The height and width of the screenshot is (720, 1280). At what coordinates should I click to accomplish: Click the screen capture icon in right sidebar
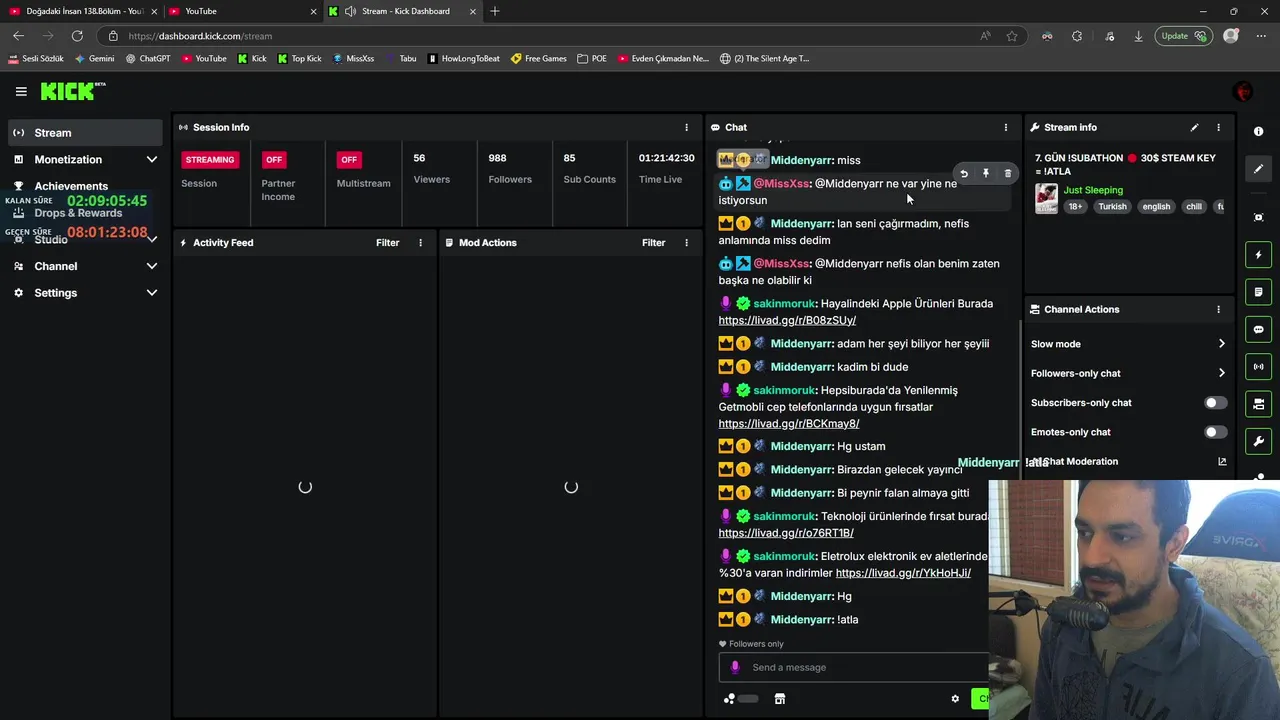1258,217
